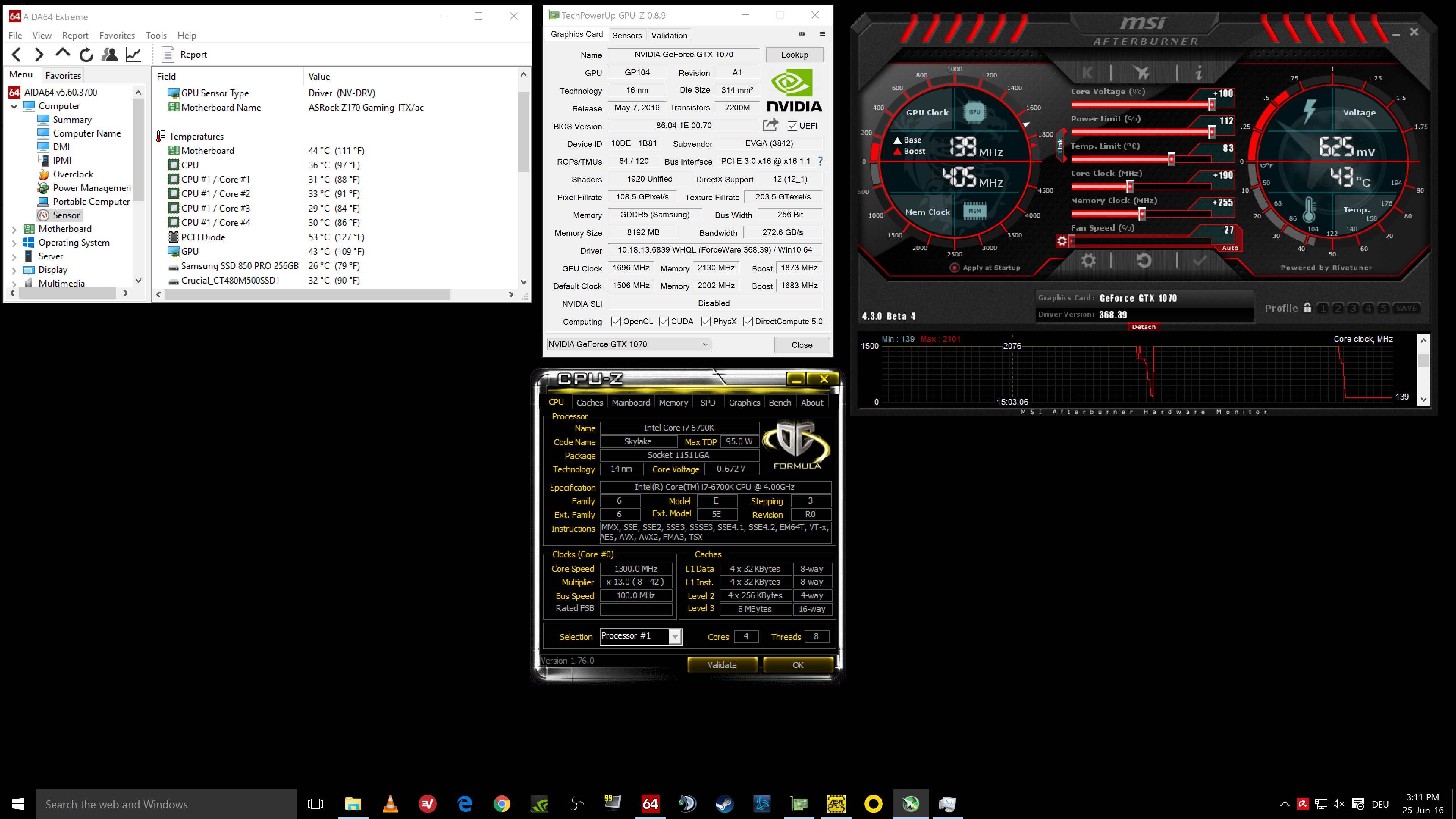
Task: Toggle the CUDA checkbox
Action: (x=664, y=322)
